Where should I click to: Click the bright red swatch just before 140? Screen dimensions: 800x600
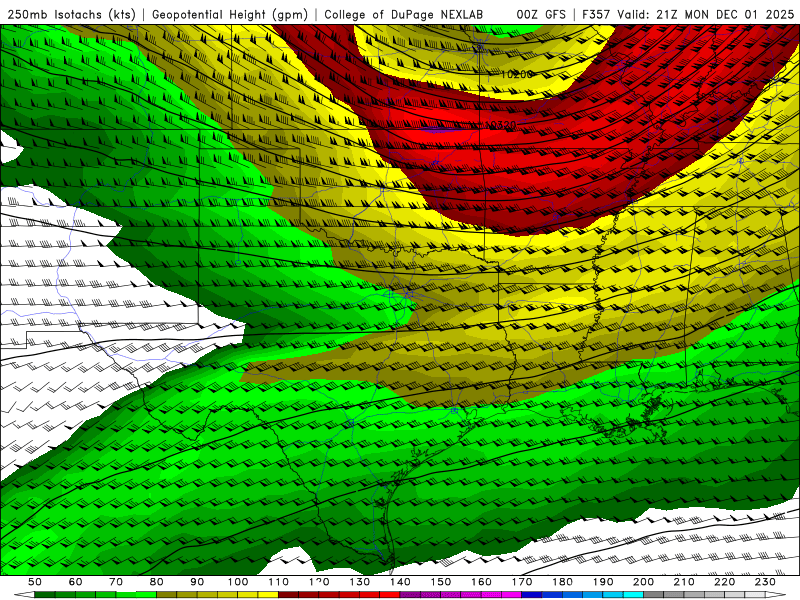point(390,594)
